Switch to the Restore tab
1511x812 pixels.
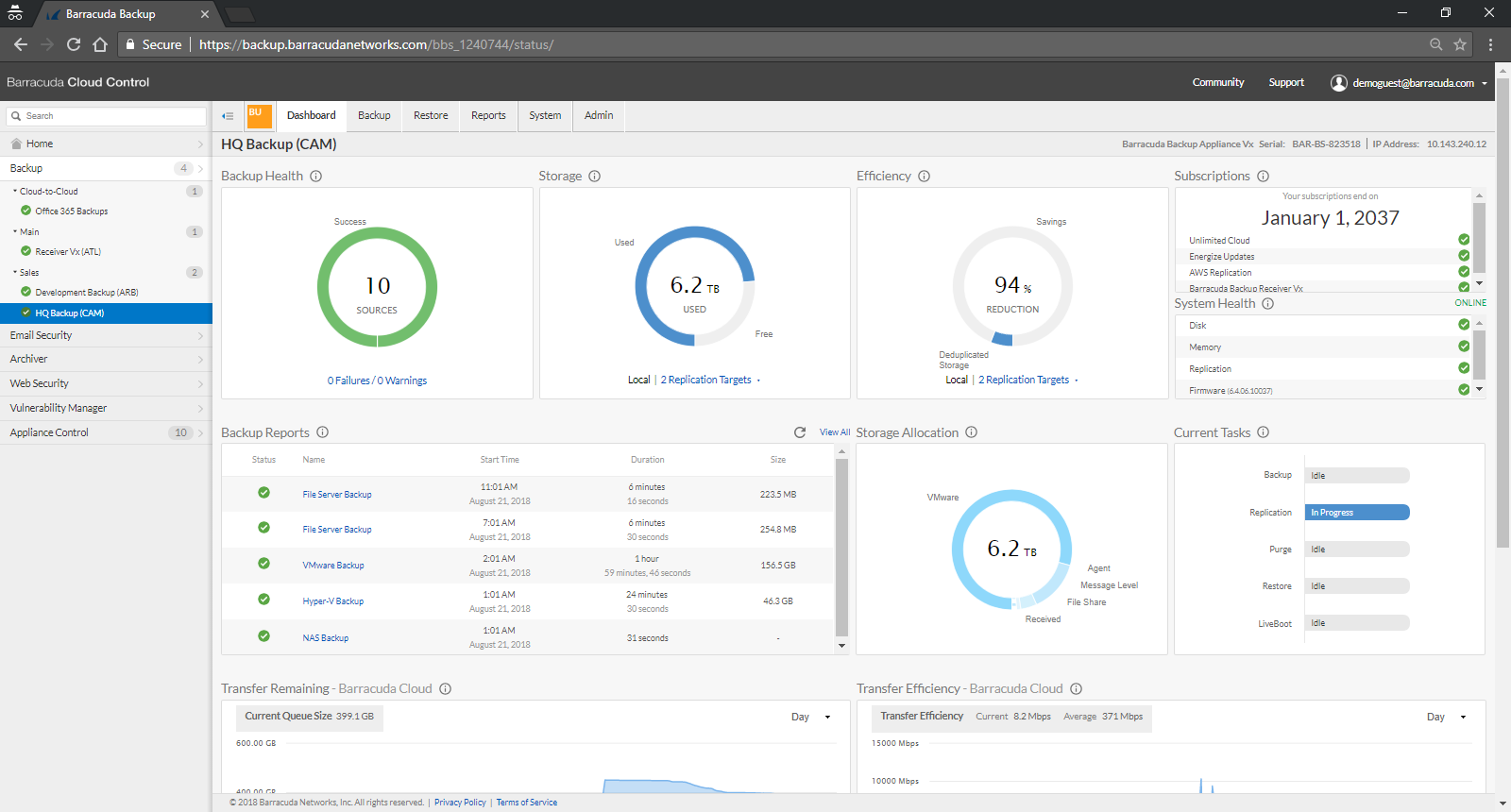pyautogui.click(x=431, y=115)
